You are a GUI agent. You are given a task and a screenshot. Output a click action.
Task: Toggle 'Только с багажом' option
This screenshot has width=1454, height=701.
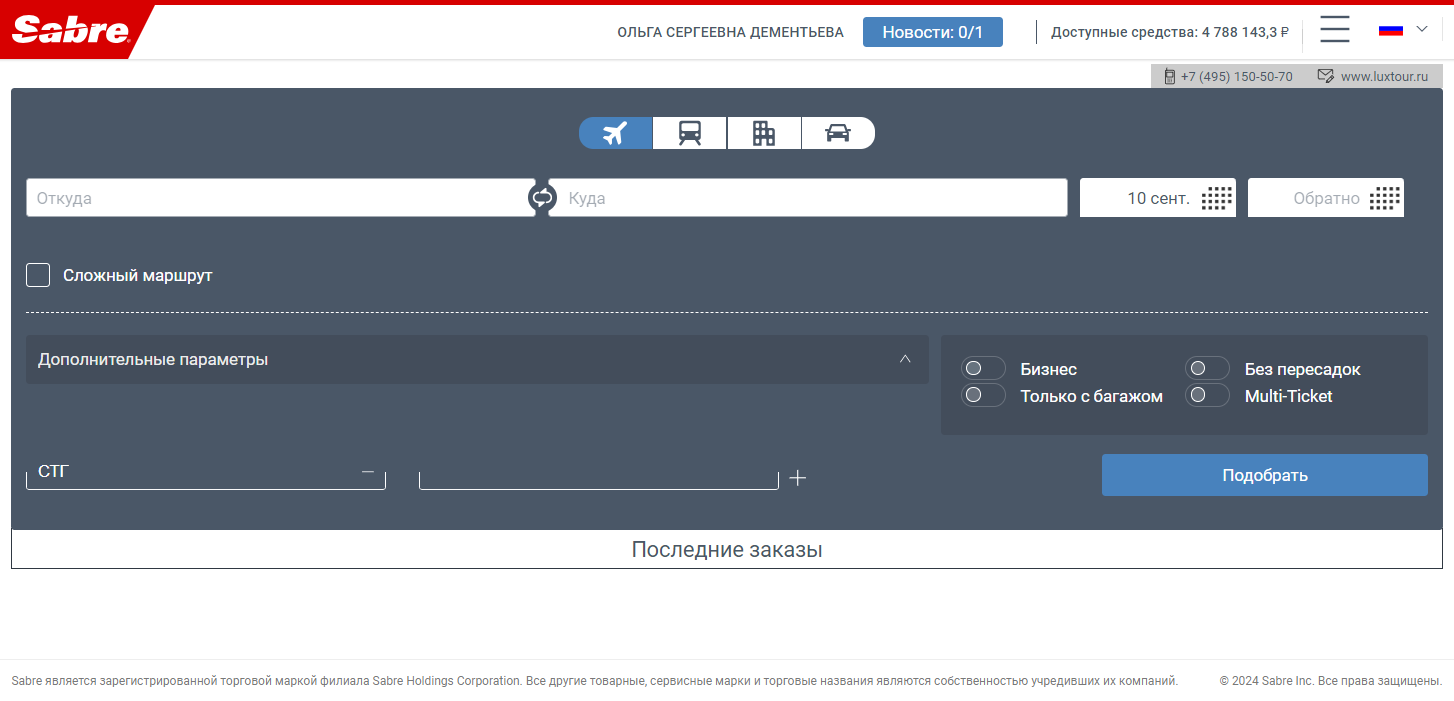(983, 396)
